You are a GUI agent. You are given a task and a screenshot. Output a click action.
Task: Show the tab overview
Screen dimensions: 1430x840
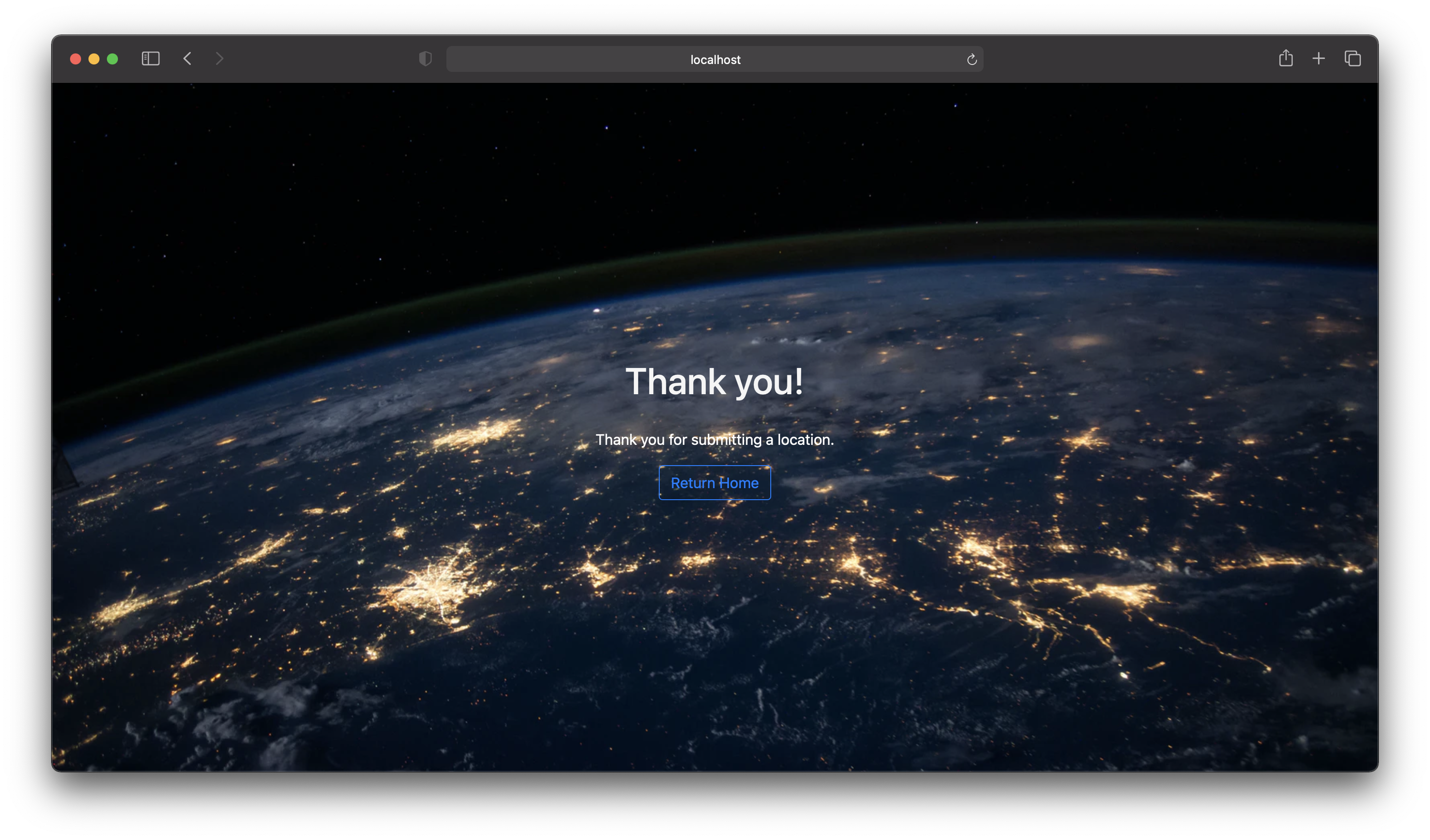pos(1352,58)
